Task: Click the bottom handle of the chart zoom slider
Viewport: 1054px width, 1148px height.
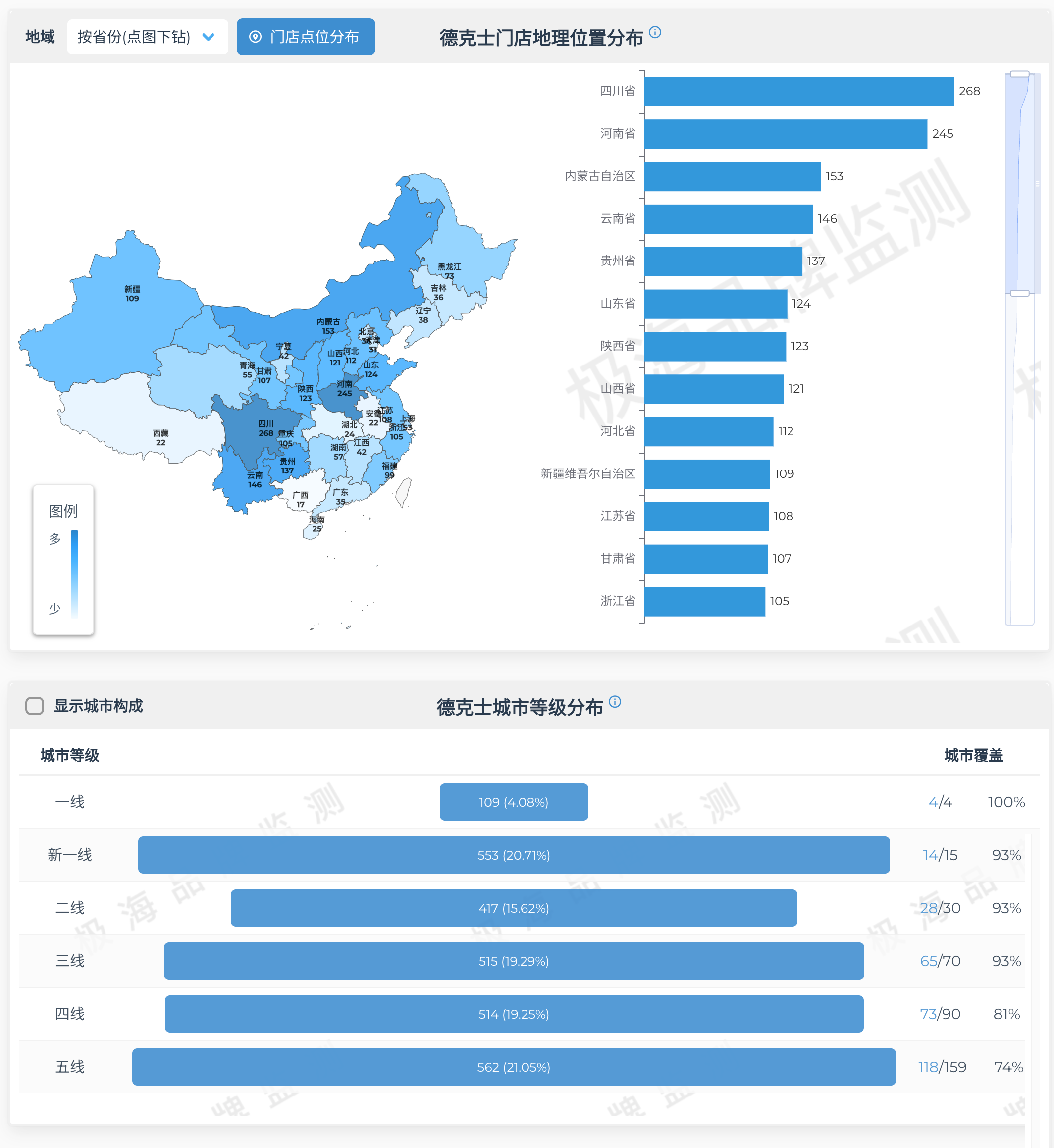Action: point(1019,293)
